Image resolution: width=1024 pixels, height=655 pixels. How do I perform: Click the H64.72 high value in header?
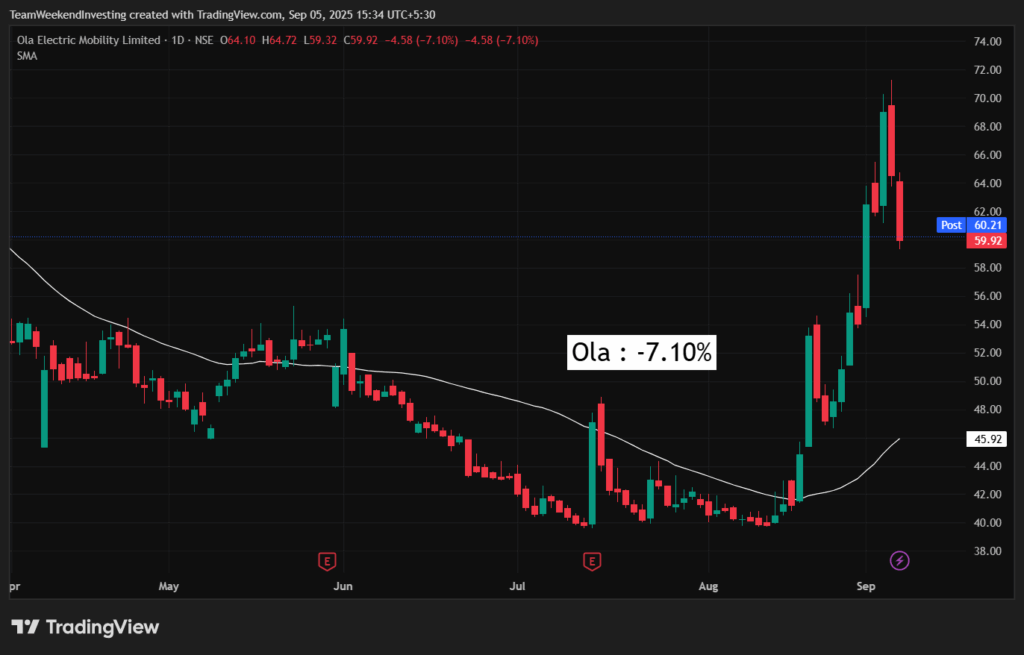pyautogui.click(x=280, y=40)
